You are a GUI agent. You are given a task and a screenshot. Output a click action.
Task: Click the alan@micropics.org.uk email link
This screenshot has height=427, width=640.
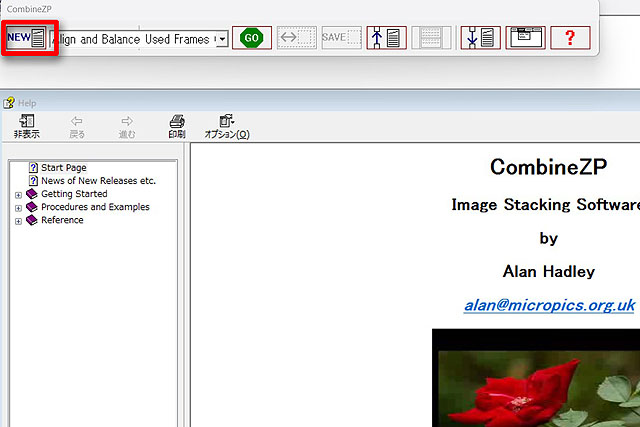[x=548, y=305]
